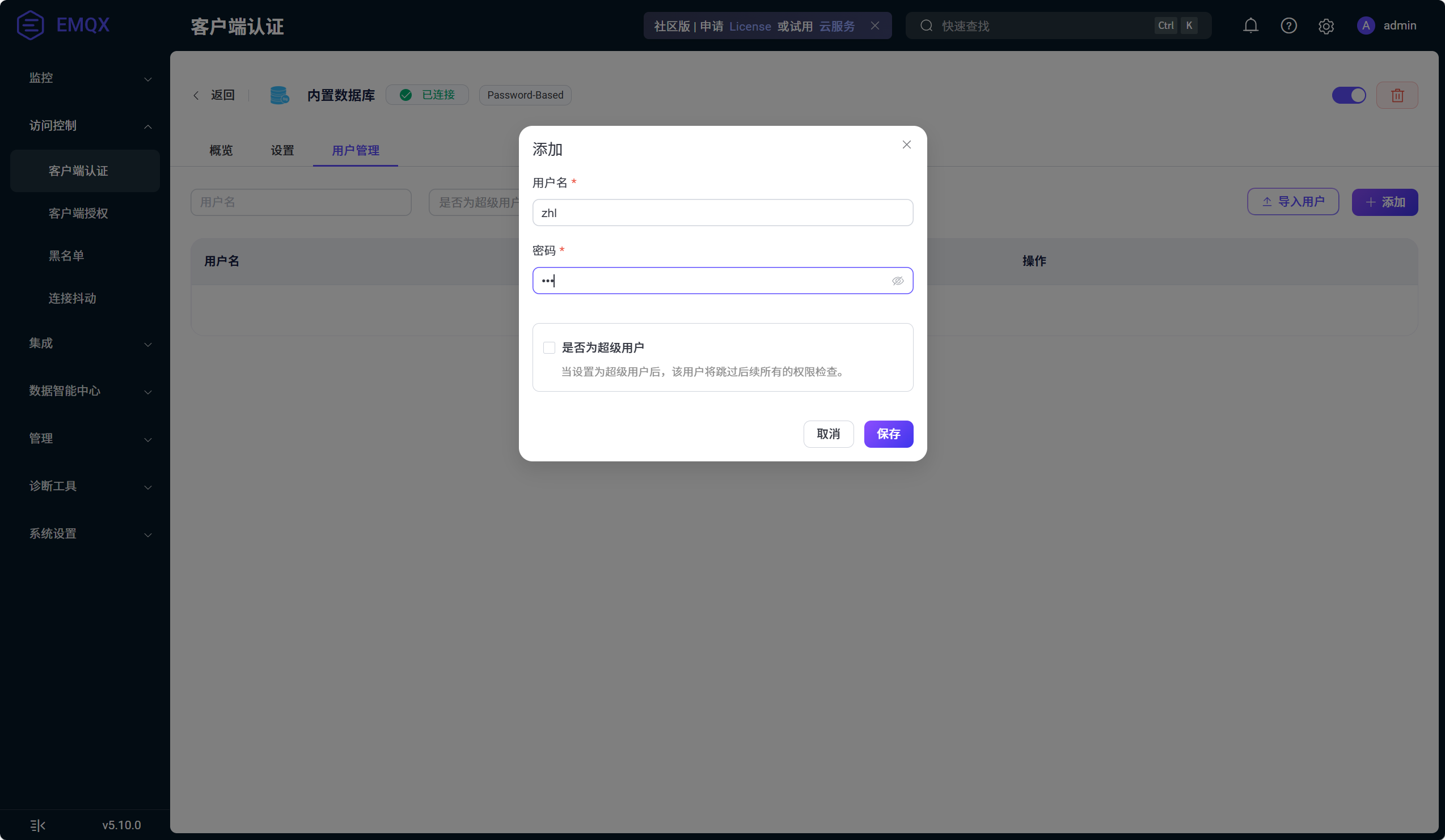This screenshot has width=1445, height=840.
Task: Click the admin avatar icon
Action: [x=1366, y=26]
